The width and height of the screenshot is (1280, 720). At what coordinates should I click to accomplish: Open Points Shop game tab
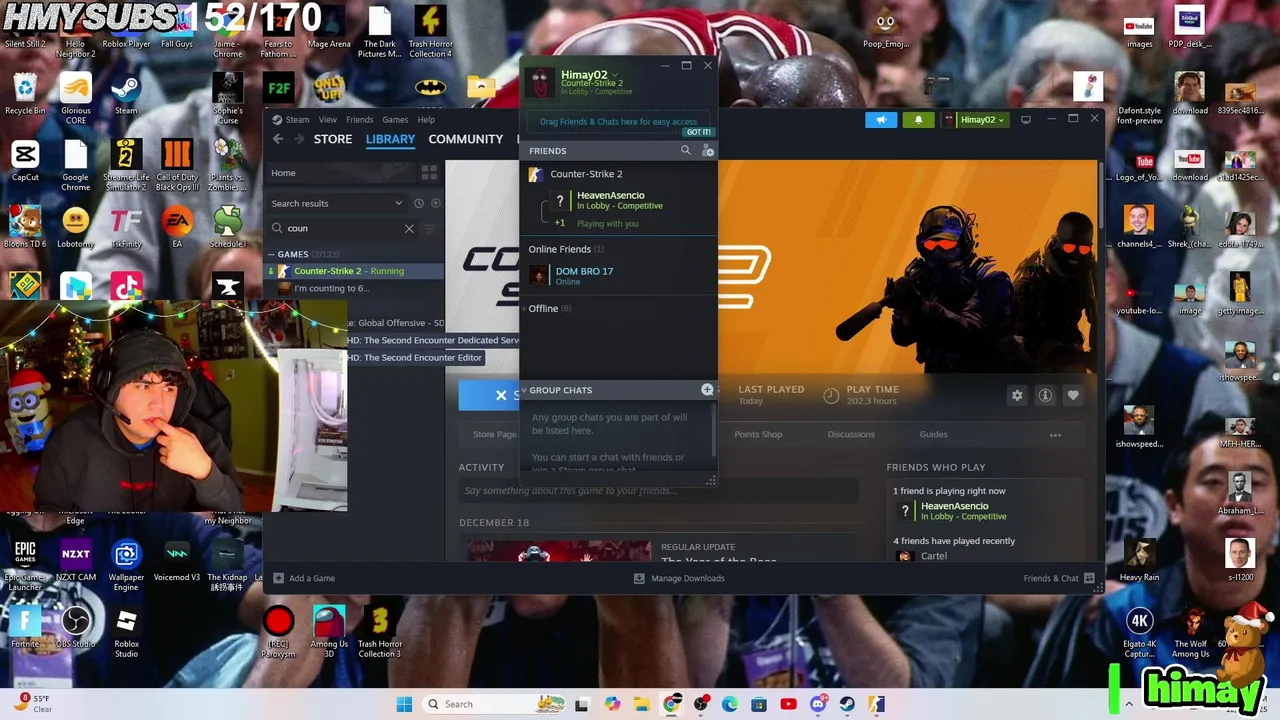pos(758,435)
